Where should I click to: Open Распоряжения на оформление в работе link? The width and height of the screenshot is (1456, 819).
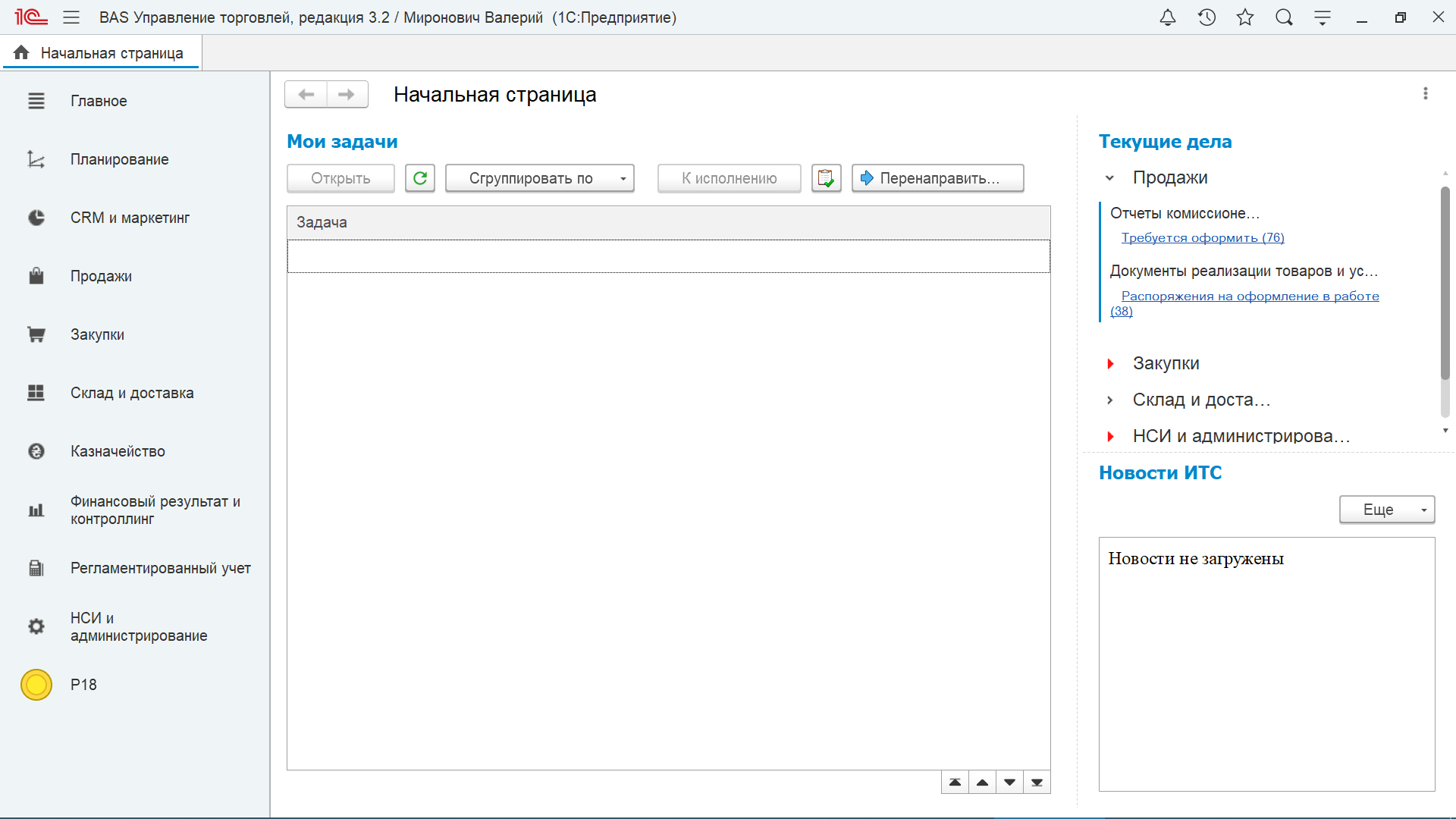[x=1250, y=296]
